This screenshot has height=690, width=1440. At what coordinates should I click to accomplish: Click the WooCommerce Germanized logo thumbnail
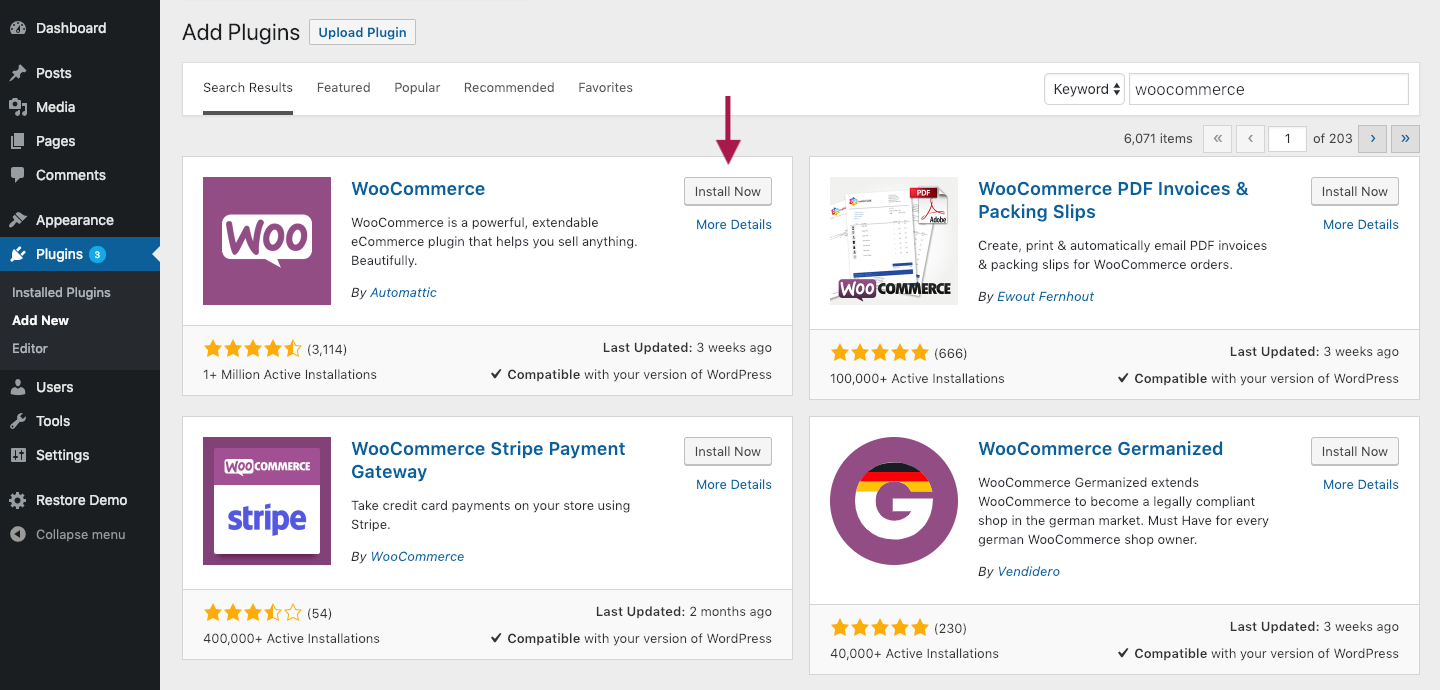click(894, 501)
